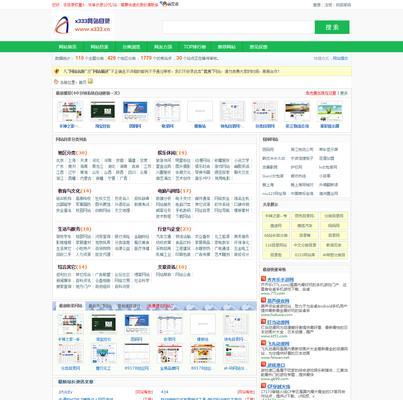Switch to red-text tab in thumbnail tab strip
Image resolution: width=403 pixels, height=400 pixels.
coord(160,306)
